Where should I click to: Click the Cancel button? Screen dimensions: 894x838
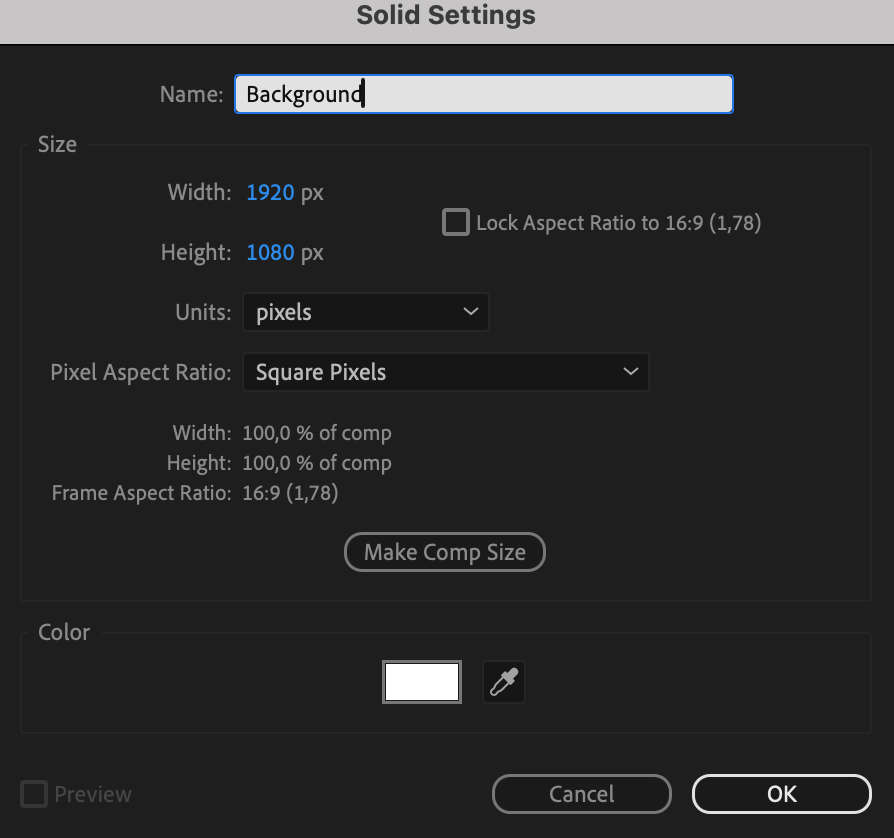[581, 794]
